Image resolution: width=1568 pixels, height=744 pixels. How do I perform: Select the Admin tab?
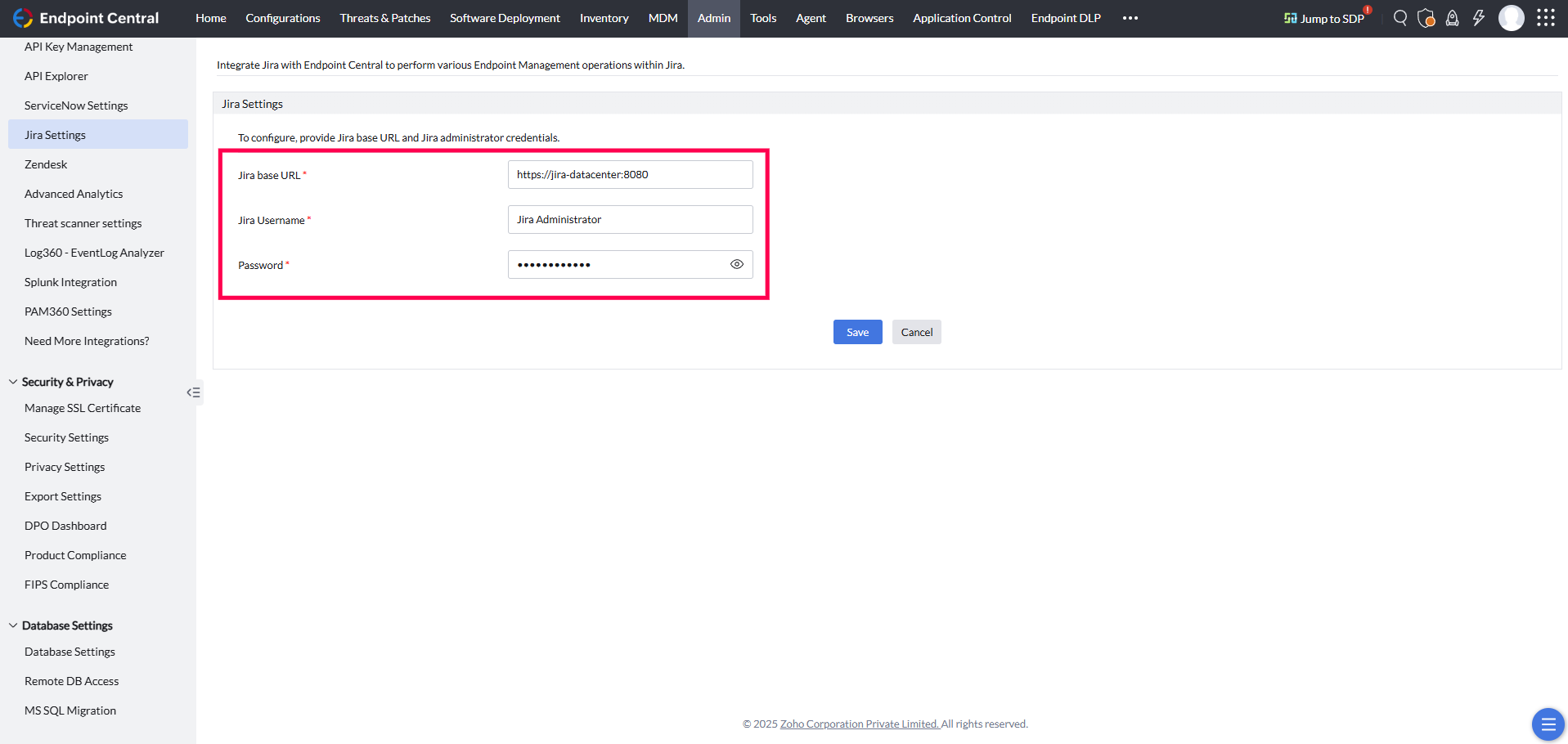(x=714, y=18)
